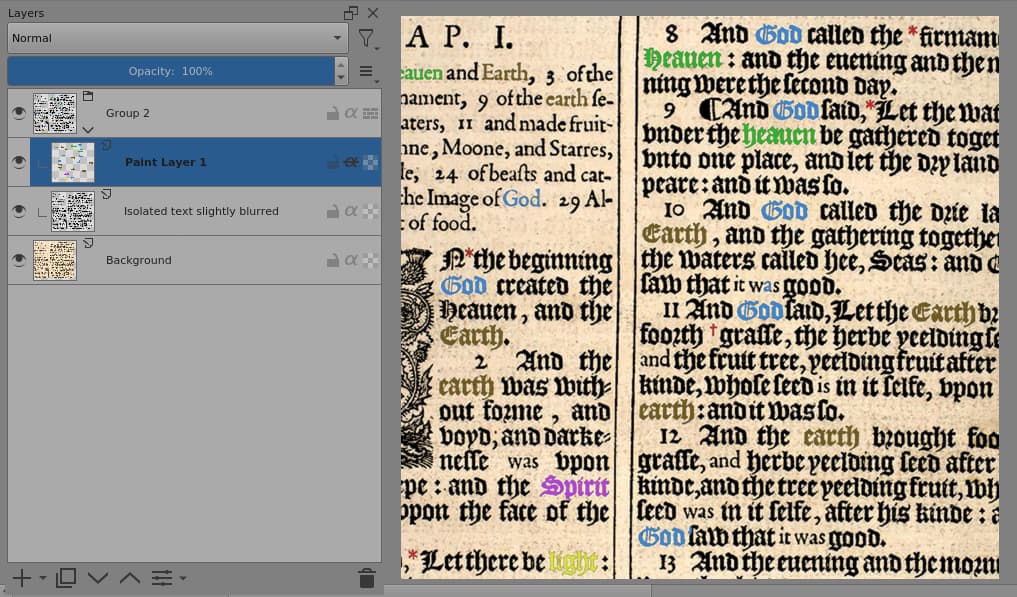Click the Isolated text layer thumbnail
Image resolution: width=1017 pixels, height=597 pixels.
73,211
